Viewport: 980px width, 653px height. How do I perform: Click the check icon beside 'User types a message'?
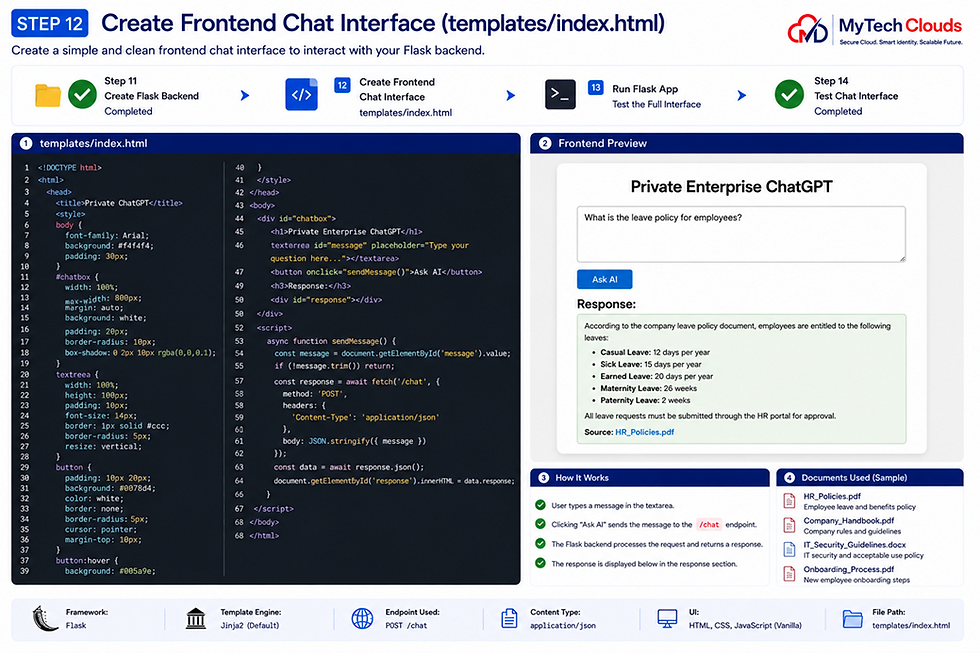coord(541,505)
